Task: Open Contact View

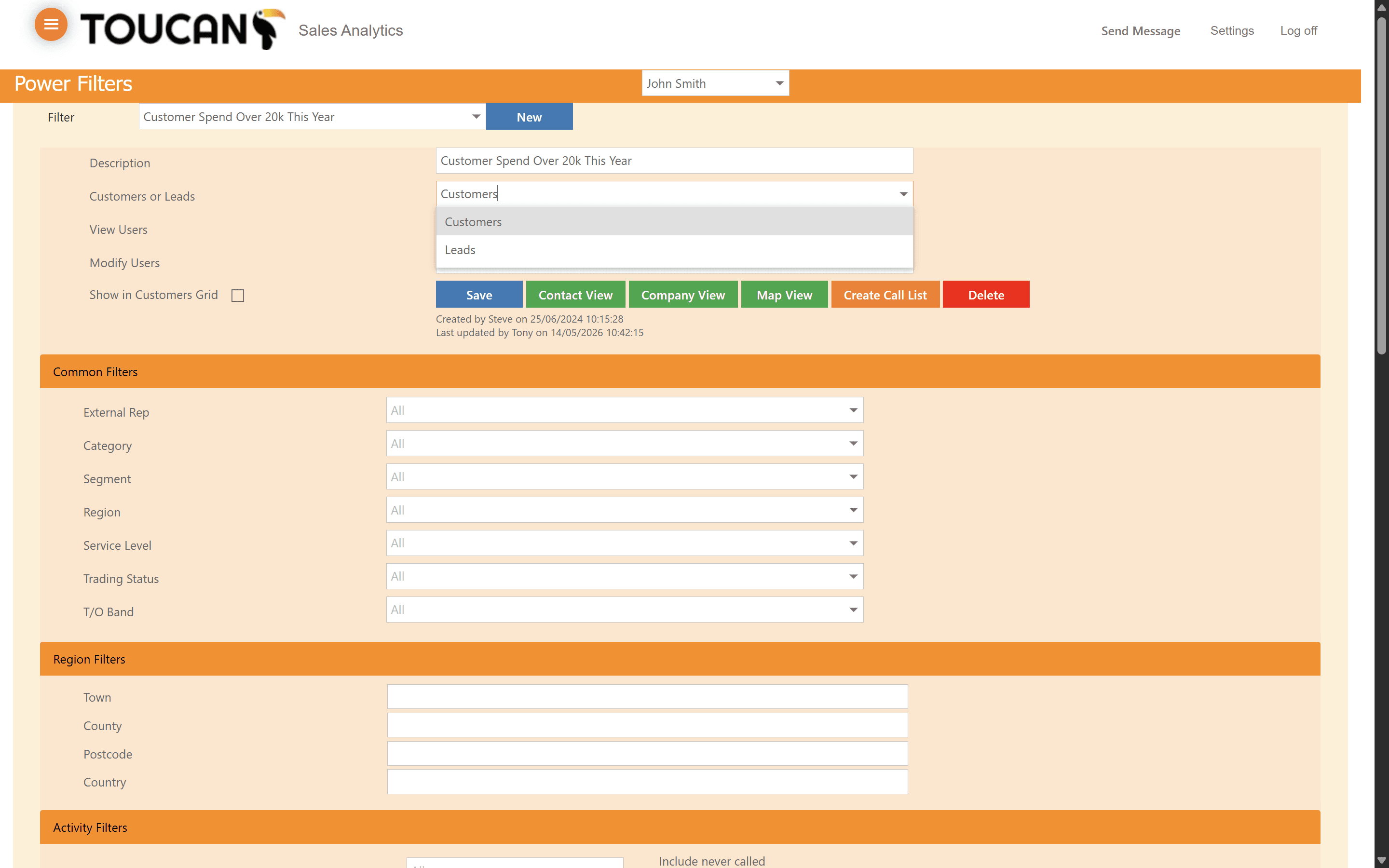Action: click(575, 295)
